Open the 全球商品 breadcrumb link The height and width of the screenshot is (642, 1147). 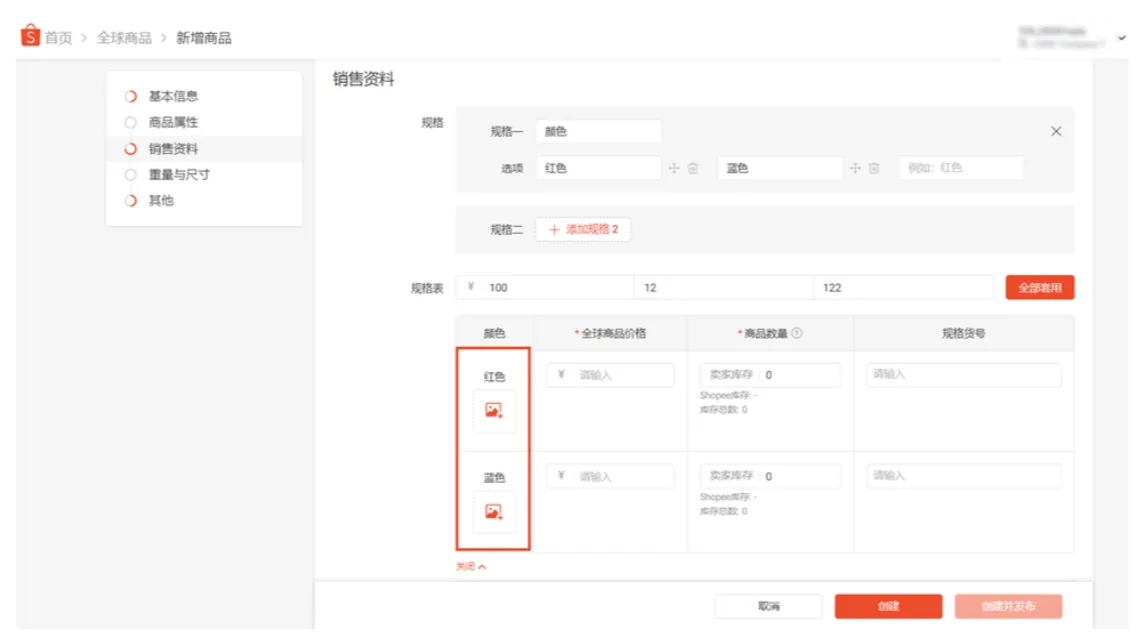(x=122, y=37)
